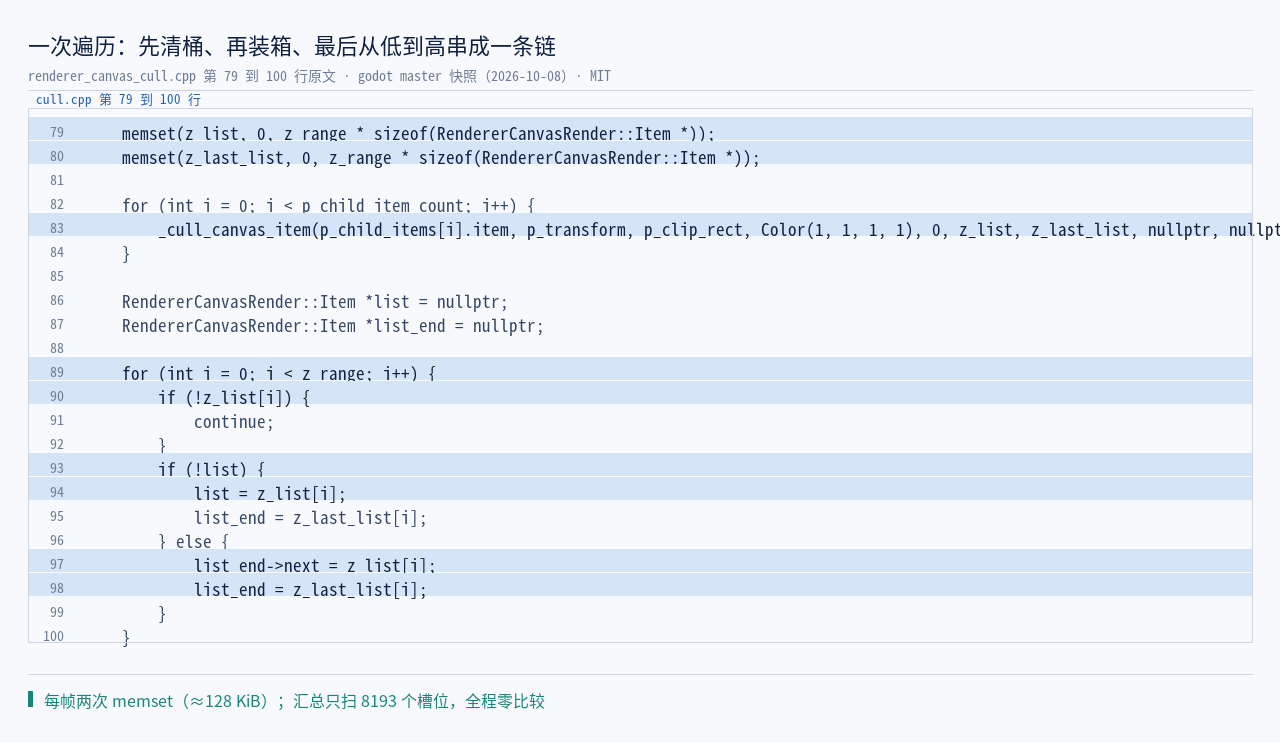This screenshot has height=742, width=1280.
Task: Click list_end = z_last_list[i]; on line 95
Action: coord(310,517)
